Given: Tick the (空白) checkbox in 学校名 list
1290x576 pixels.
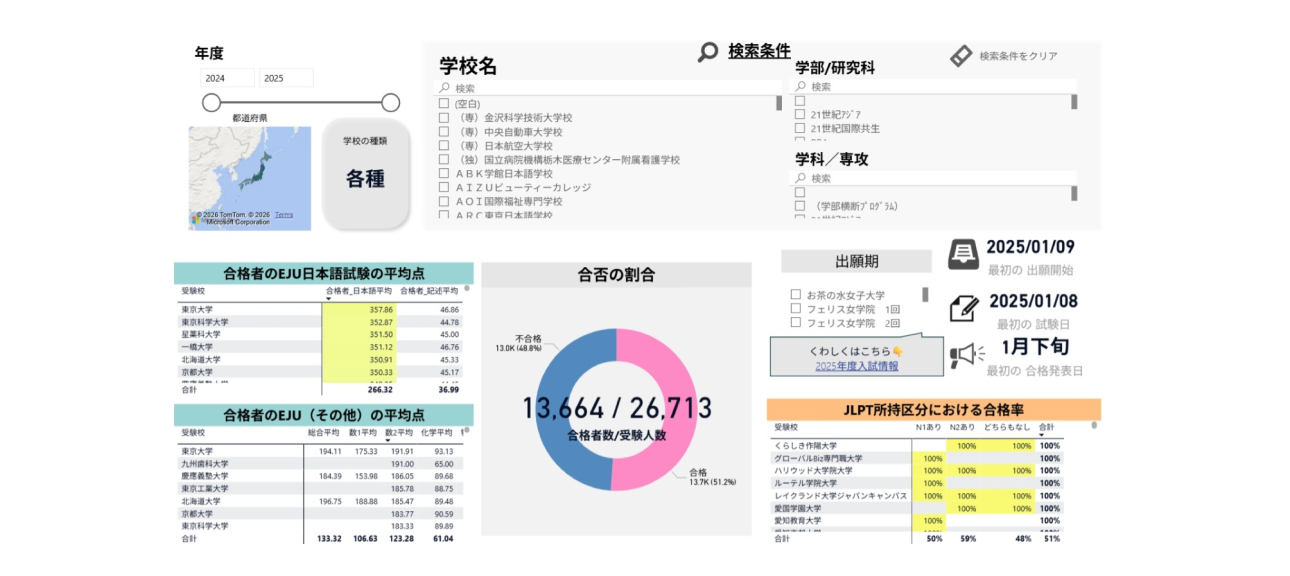Looking at the screenshot, I should pyautogui.click(x=443, y=104).
